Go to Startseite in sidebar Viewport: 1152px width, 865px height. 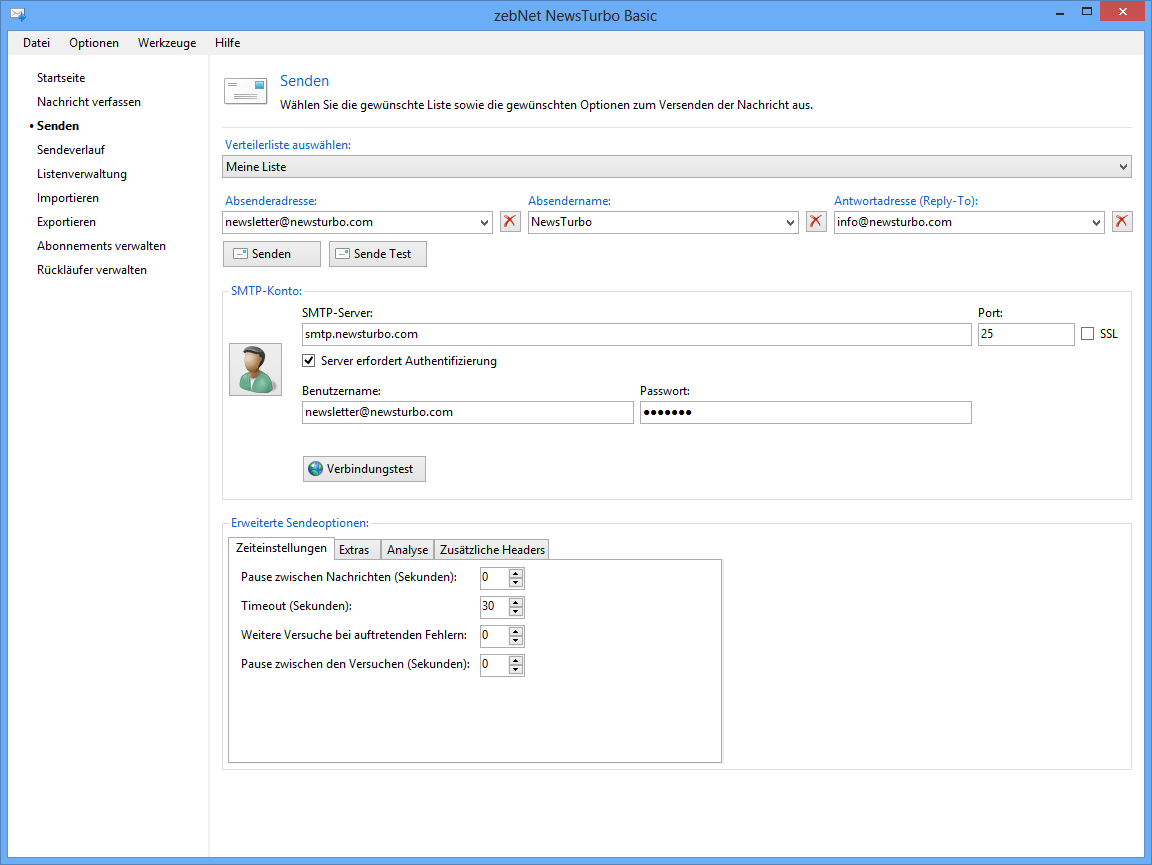[x=61, y=78]
